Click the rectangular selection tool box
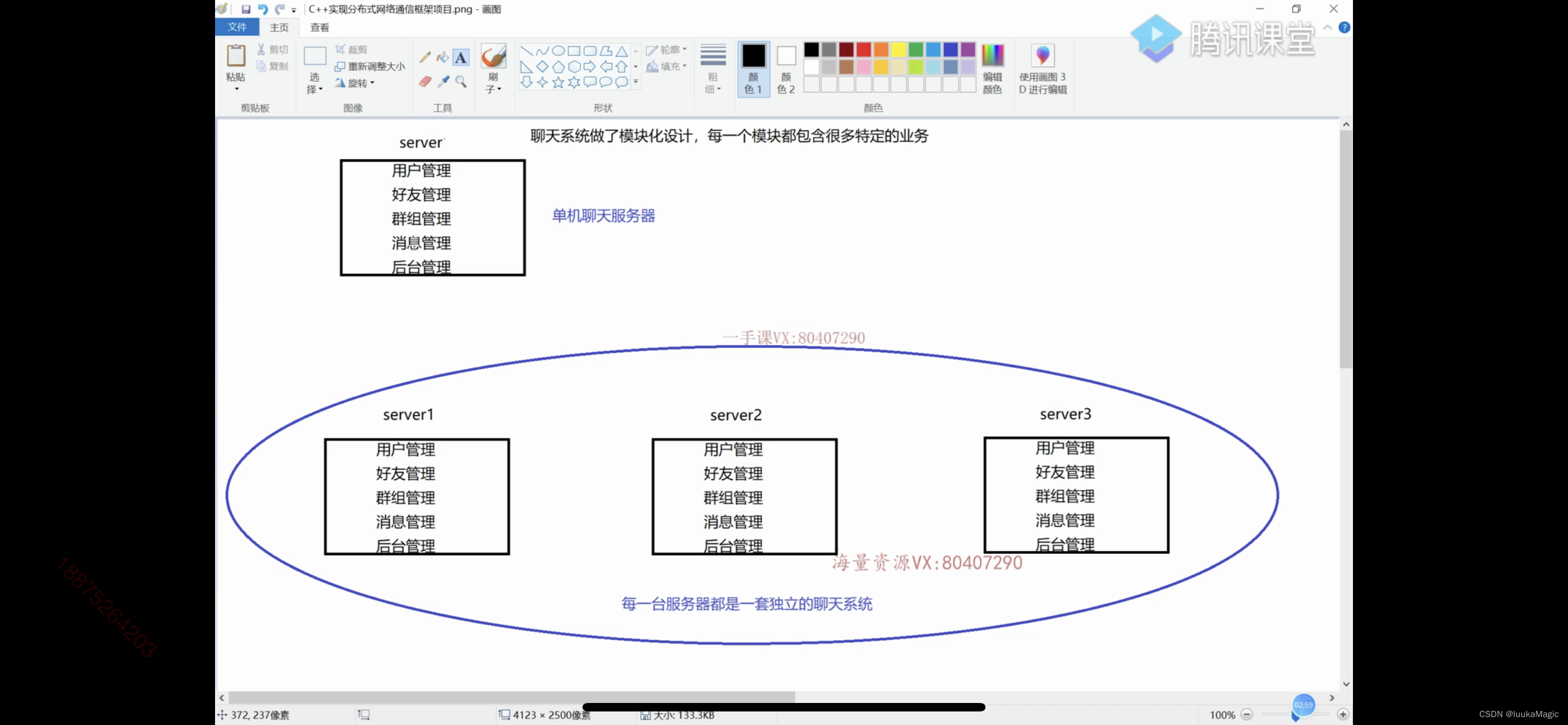The image size is (1568, 725). (315, 56)
